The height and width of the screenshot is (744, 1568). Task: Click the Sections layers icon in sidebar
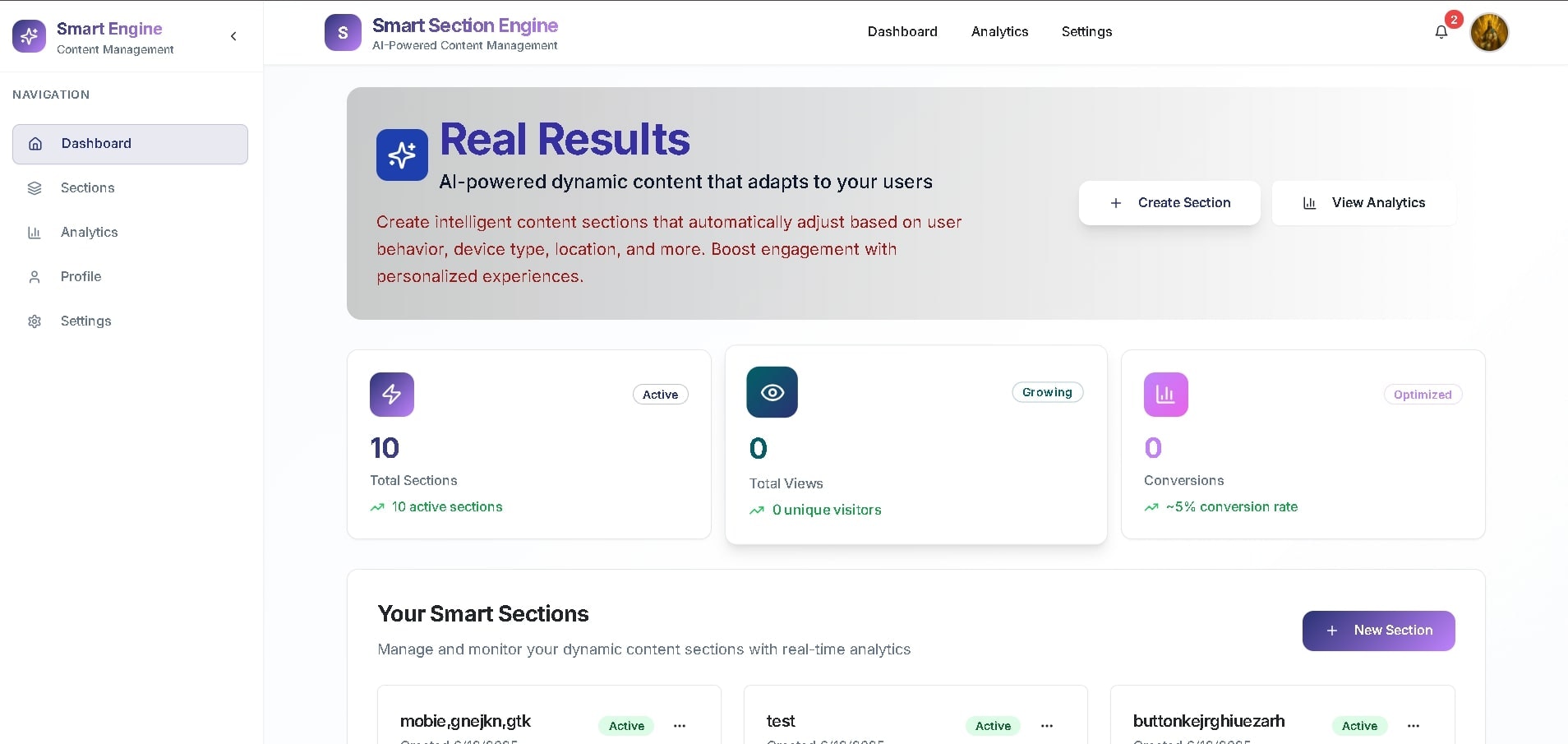pyautogui.click(x=35, y=188)
